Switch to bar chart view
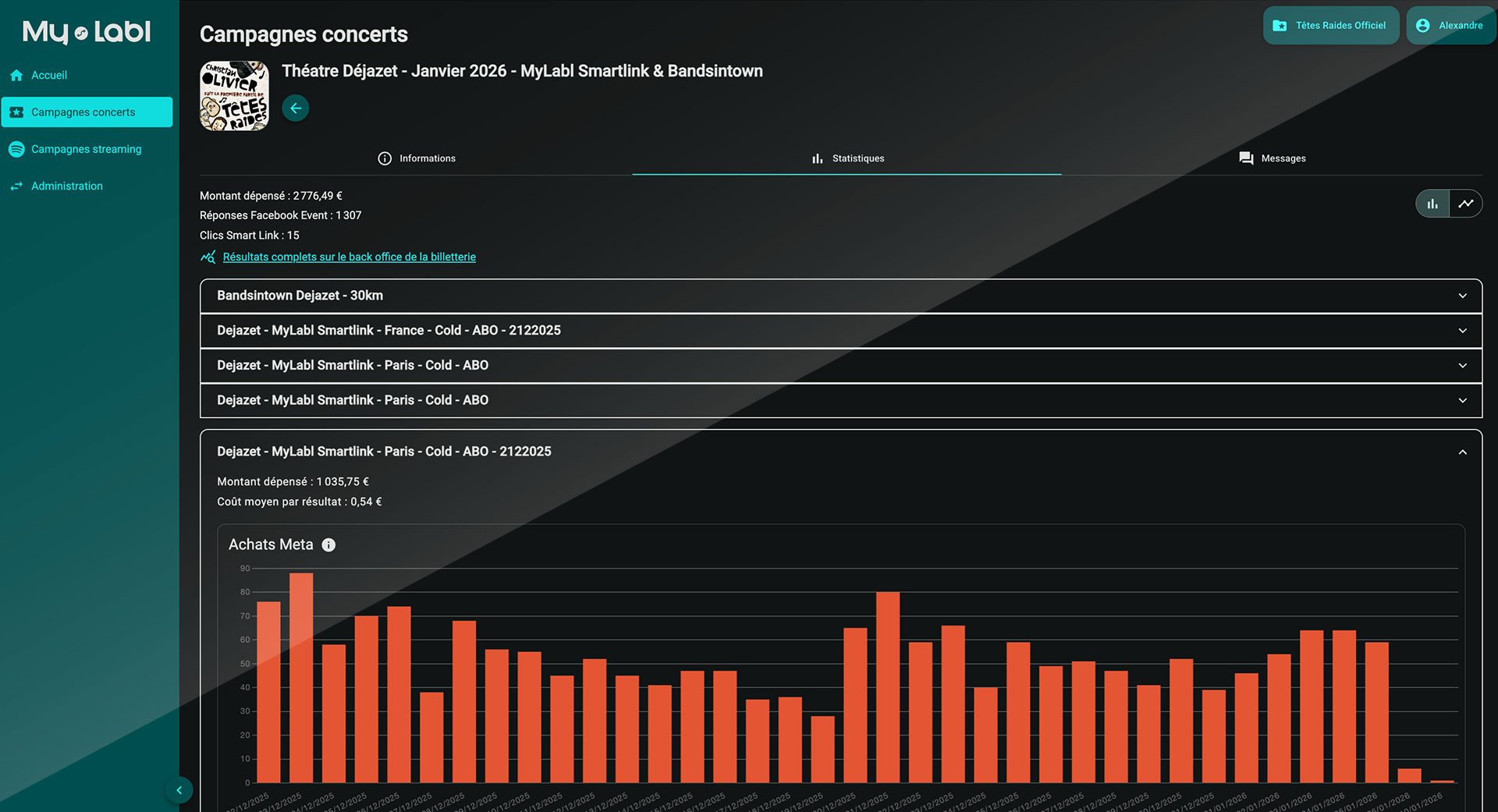1498x812 pixels. click(x=1432, y=204)
